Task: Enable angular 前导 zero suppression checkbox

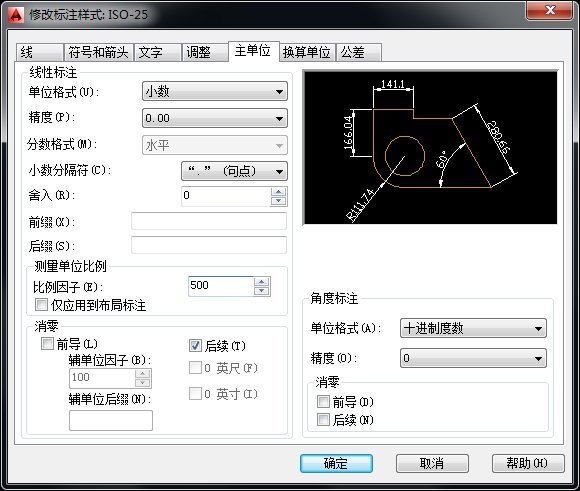Action: (x=323, y=401)
